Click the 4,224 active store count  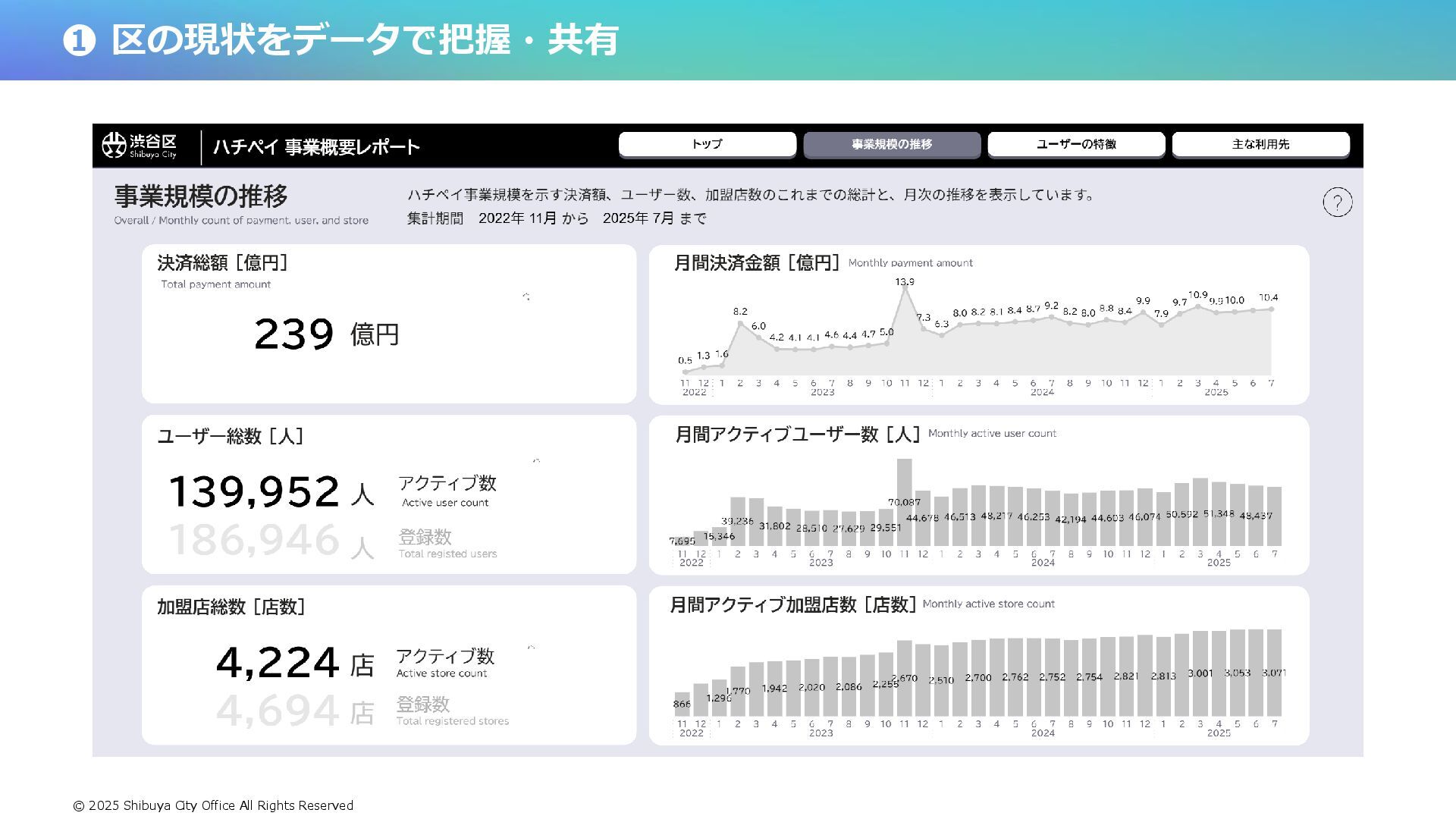pos(278,663)
